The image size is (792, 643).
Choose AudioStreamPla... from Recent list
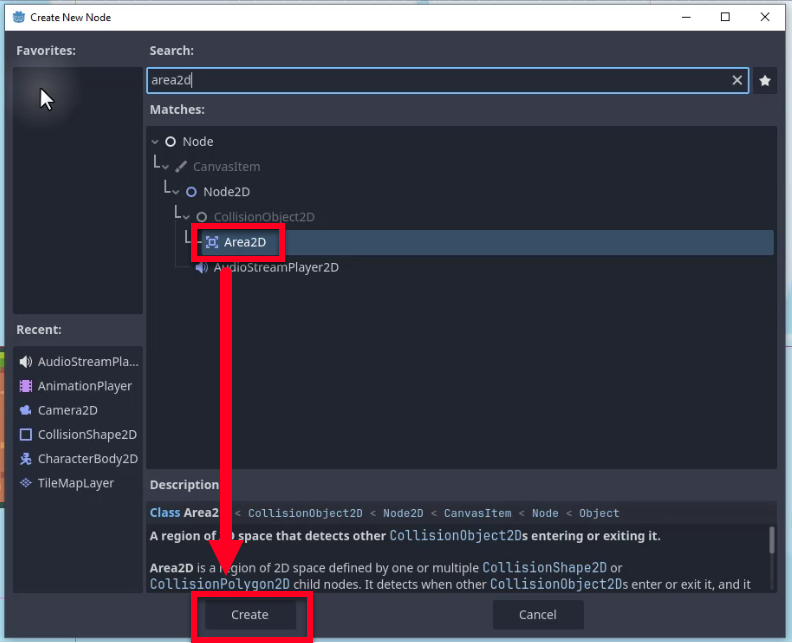pos(78,362)
